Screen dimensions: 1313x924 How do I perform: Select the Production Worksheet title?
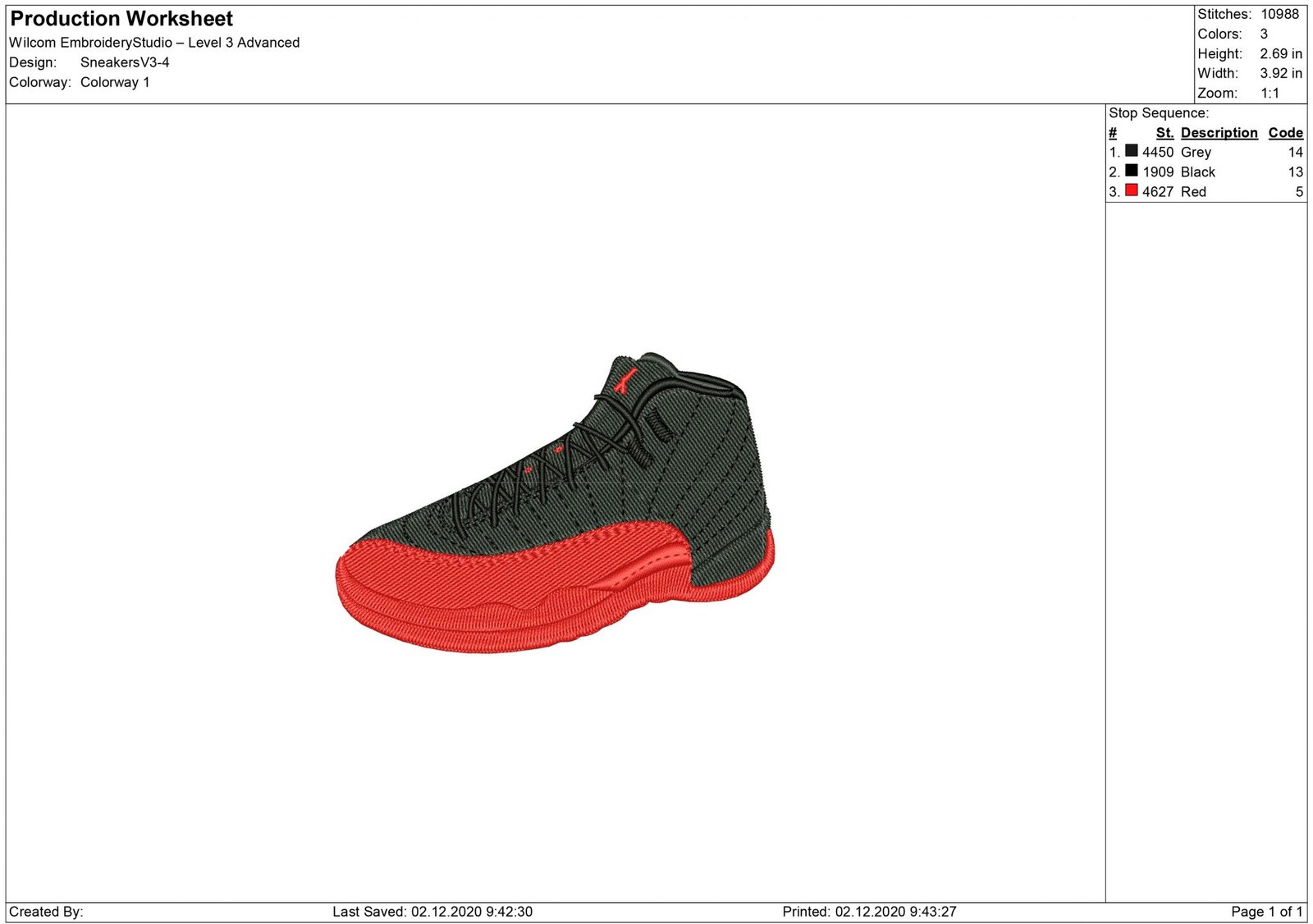121,19
